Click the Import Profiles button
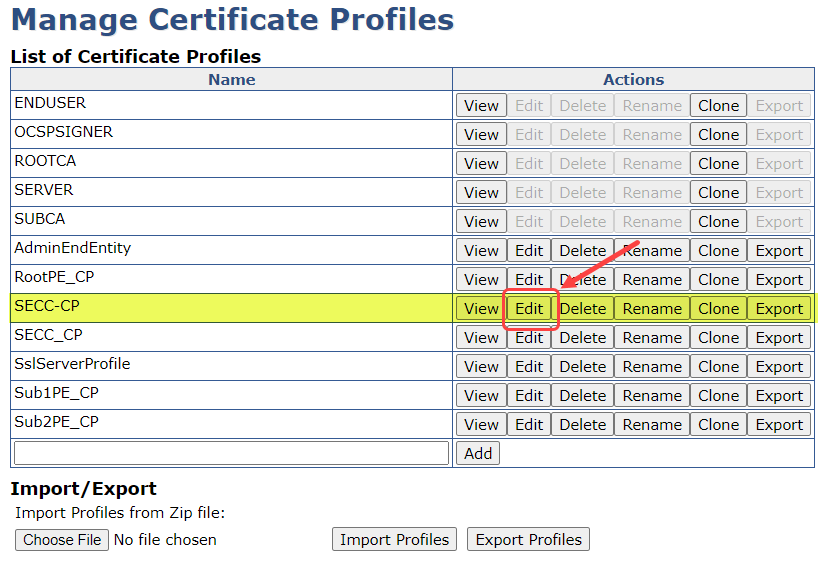The image size is (825, 566). point(394,540)
